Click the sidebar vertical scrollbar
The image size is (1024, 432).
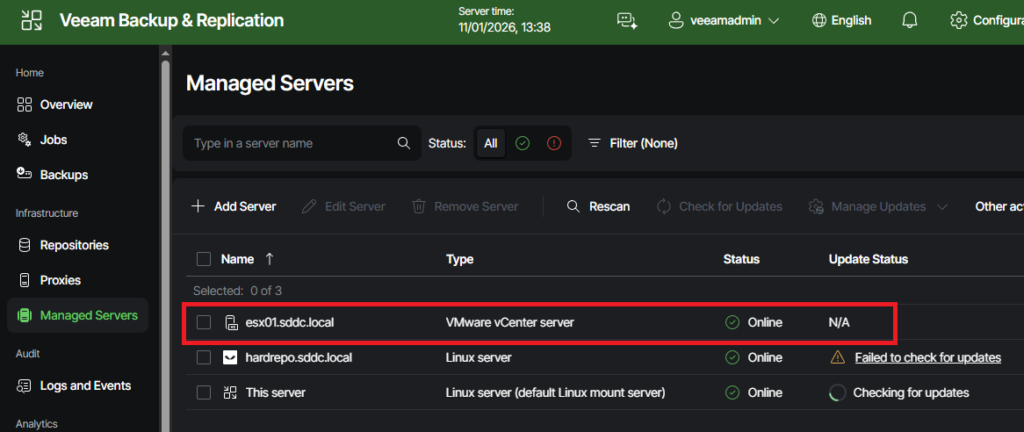165,245
